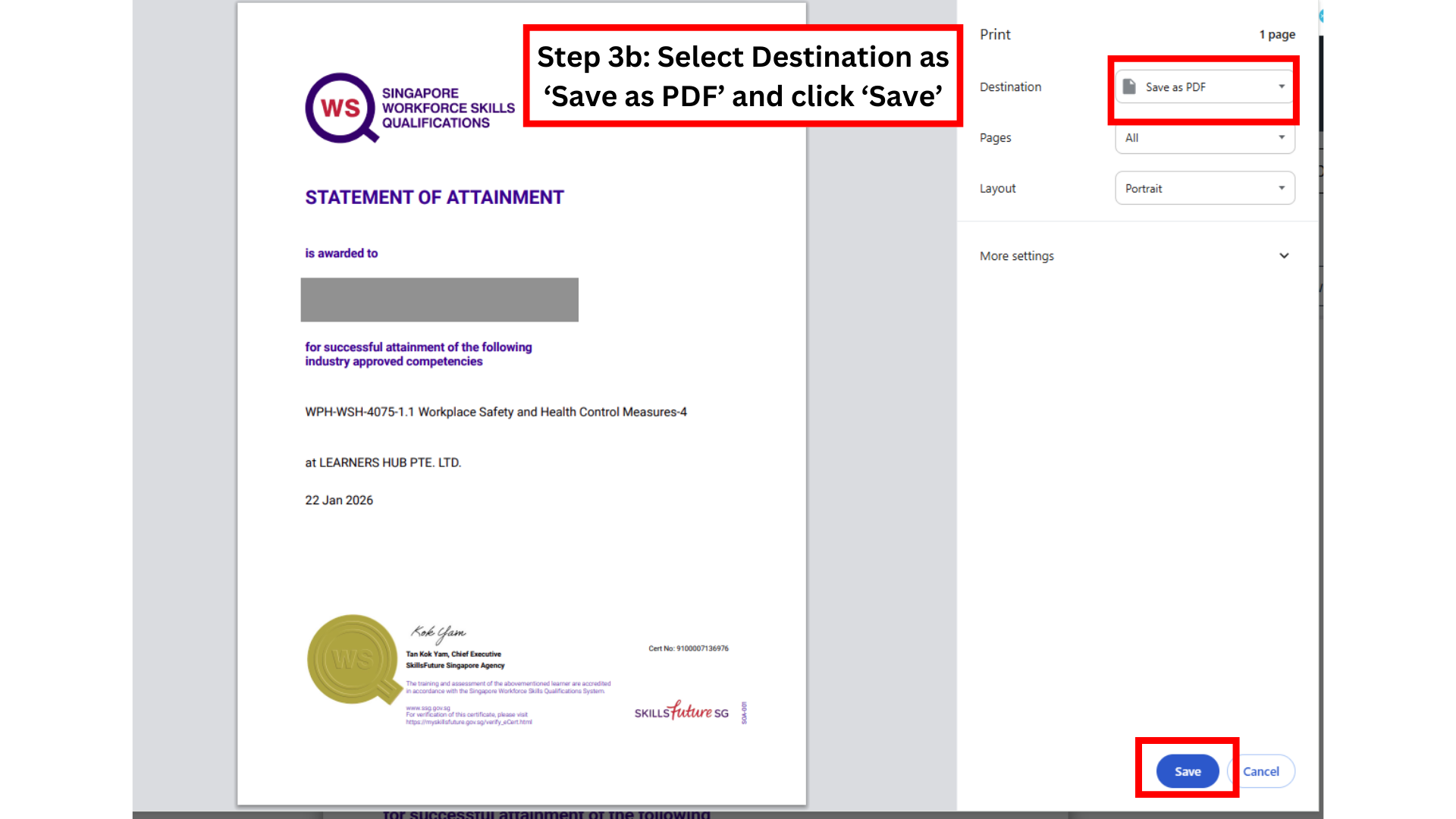Click the www.ssg.gov.sg web address
This screenshot has height=819, width=1456.
pos(428,708)
